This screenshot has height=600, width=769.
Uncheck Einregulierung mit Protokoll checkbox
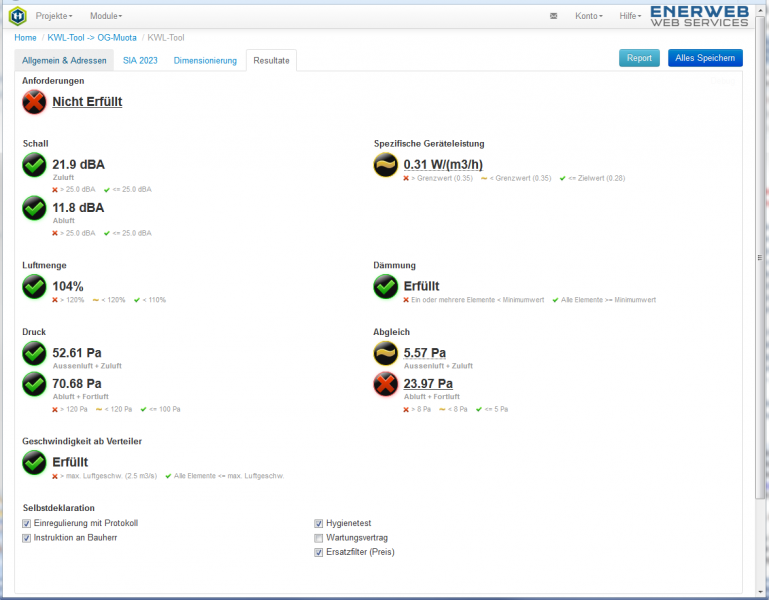click(x=27, y=523)
